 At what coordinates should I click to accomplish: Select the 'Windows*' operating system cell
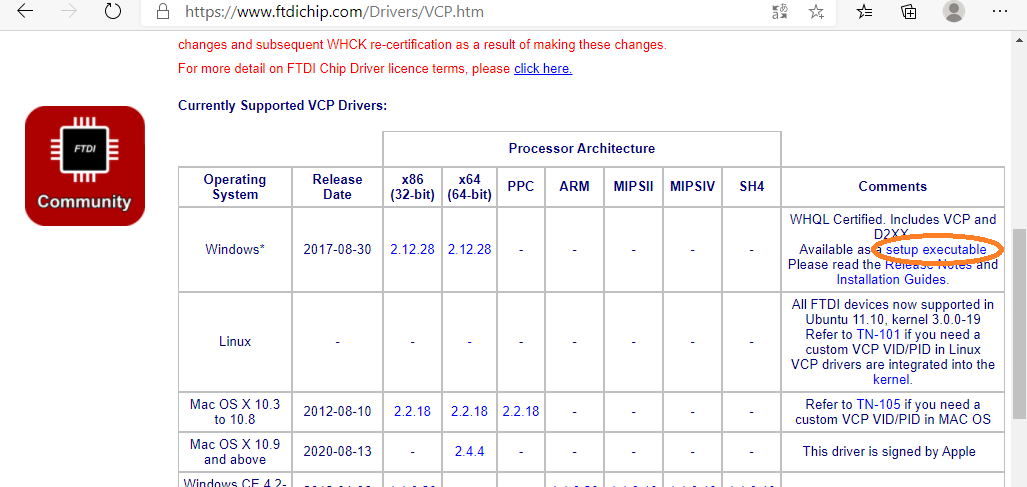[x=235, y=249]
